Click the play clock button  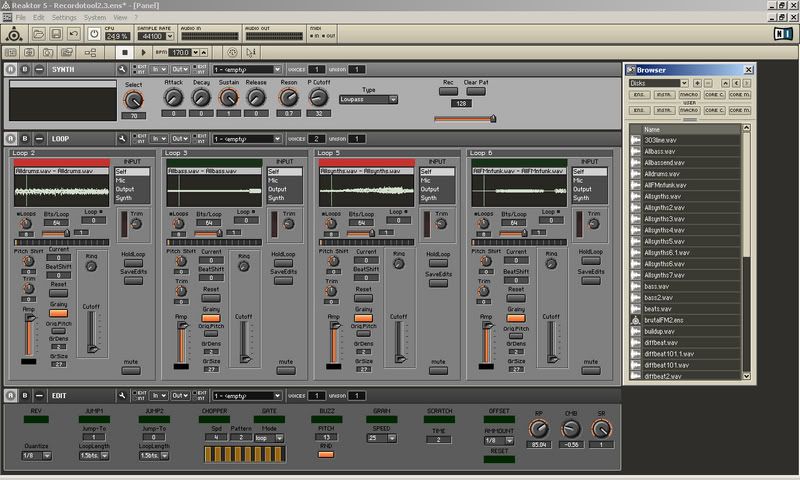143,52
